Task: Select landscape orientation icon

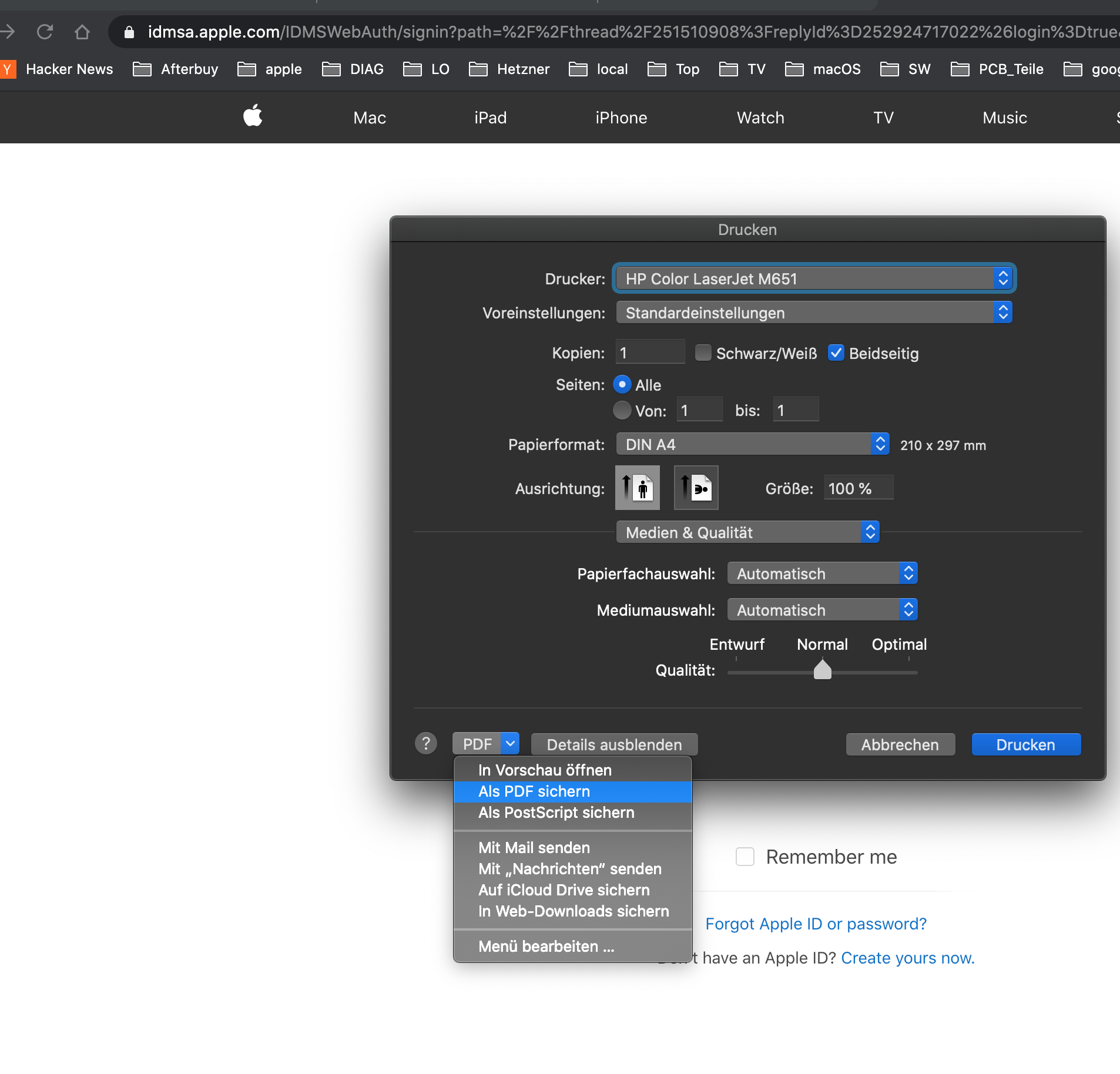Action: tap(696, 488)
